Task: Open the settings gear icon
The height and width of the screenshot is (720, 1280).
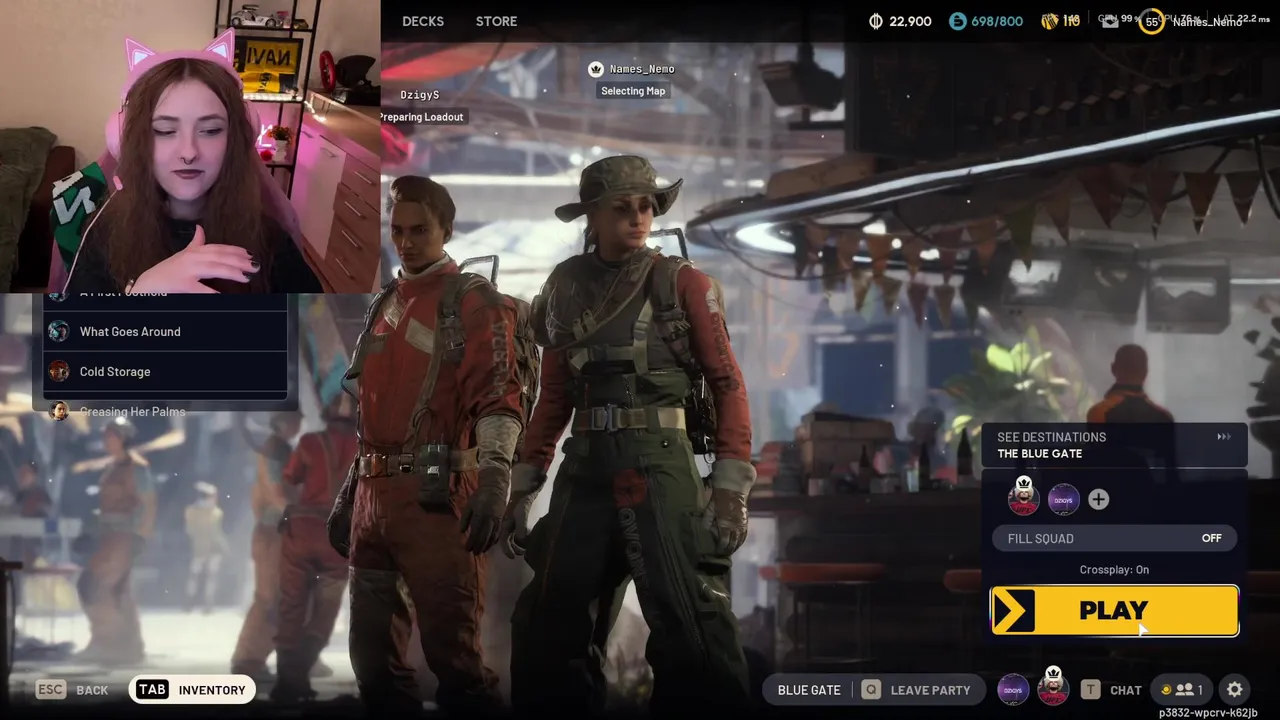Action: pyautogui.click(x=1235, y=689)
